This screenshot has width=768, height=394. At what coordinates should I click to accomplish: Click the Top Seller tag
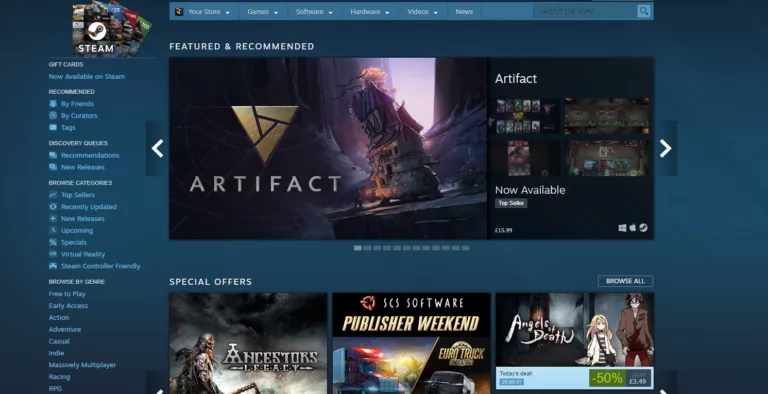pos(511,203)
